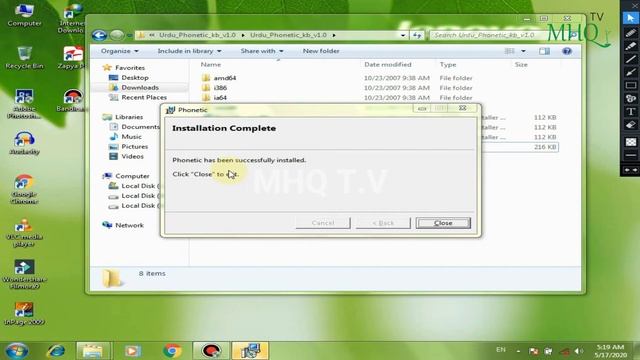Click the installer taskbar button
The width and height of the screenshot is (640, 360).
point(250,351)
